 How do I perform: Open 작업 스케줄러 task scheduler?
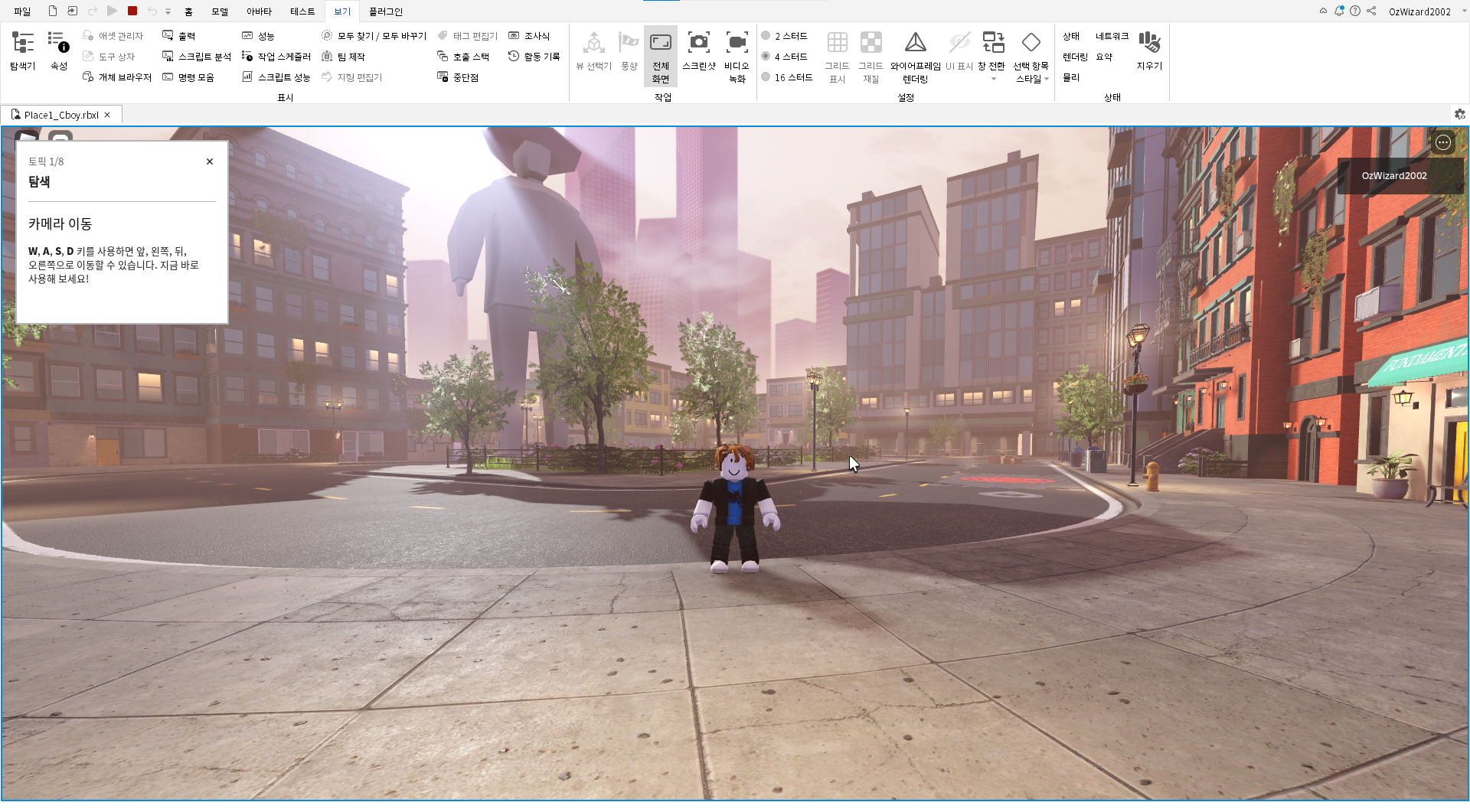276,57
